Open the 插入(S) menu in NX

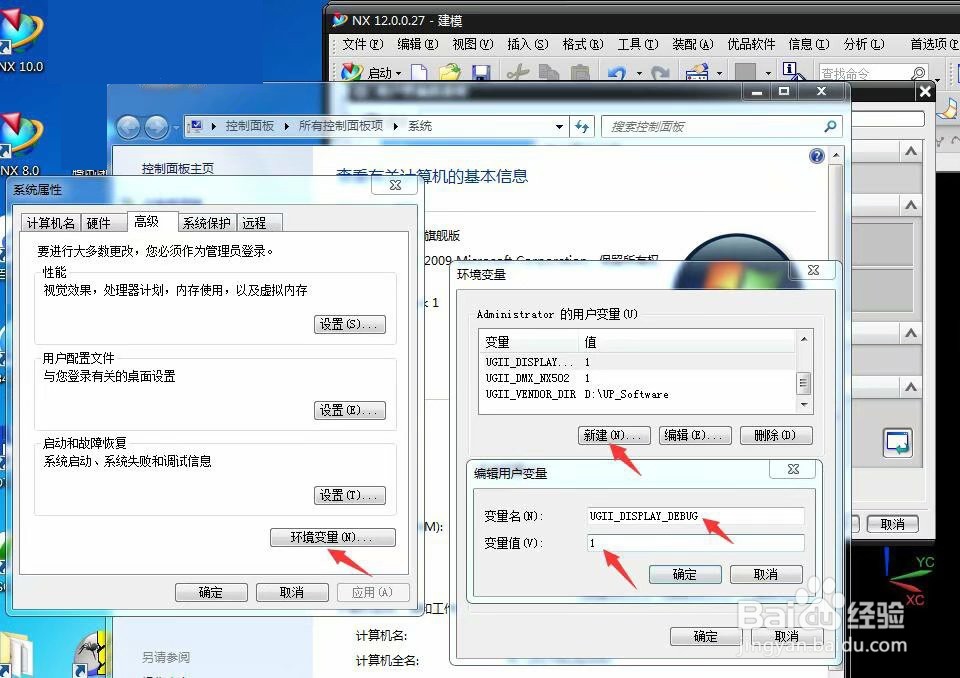[x=528, y=44]
